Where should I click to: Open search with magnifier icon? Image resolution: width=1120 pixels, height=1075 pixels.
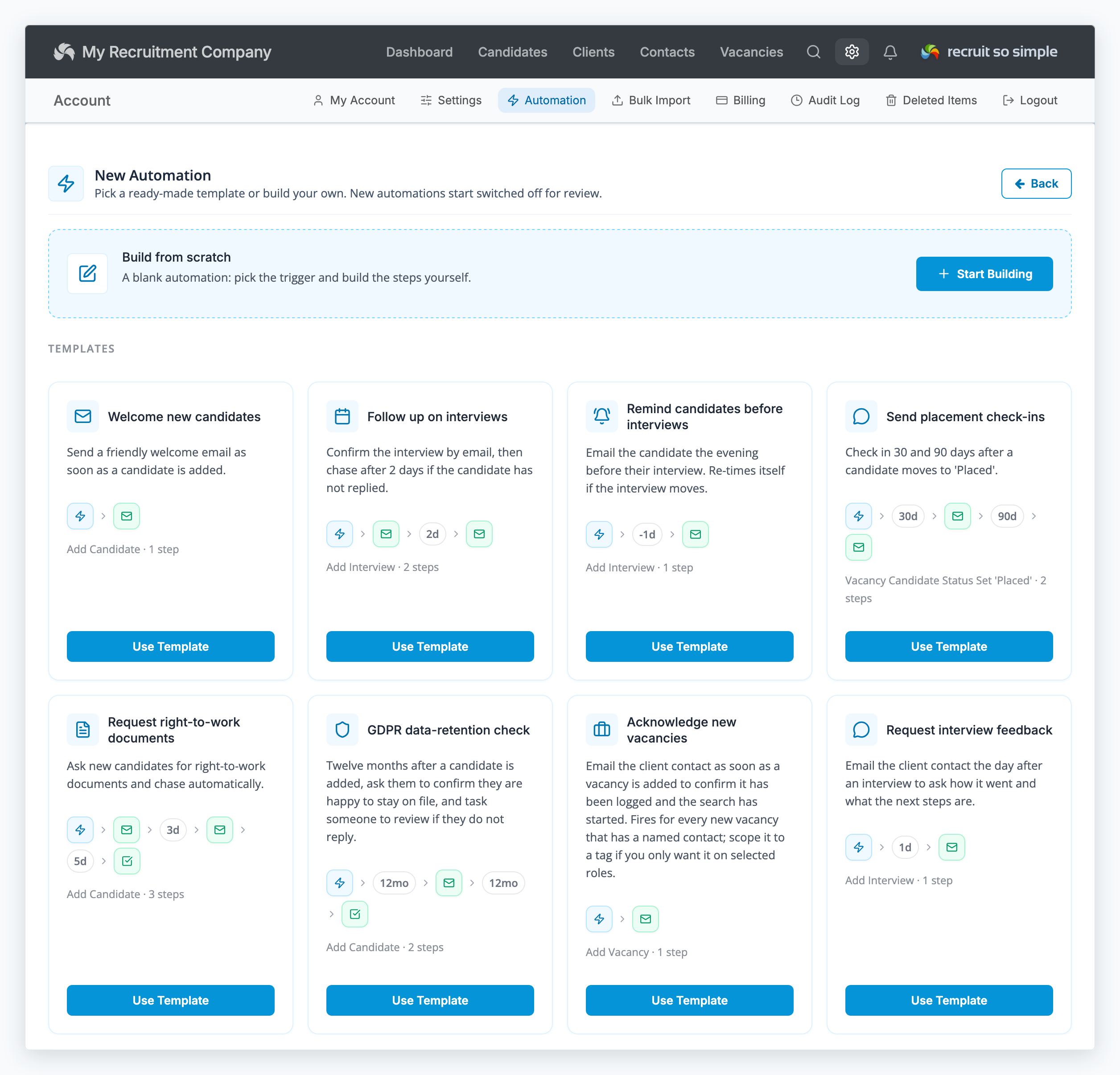coord(813,52)
